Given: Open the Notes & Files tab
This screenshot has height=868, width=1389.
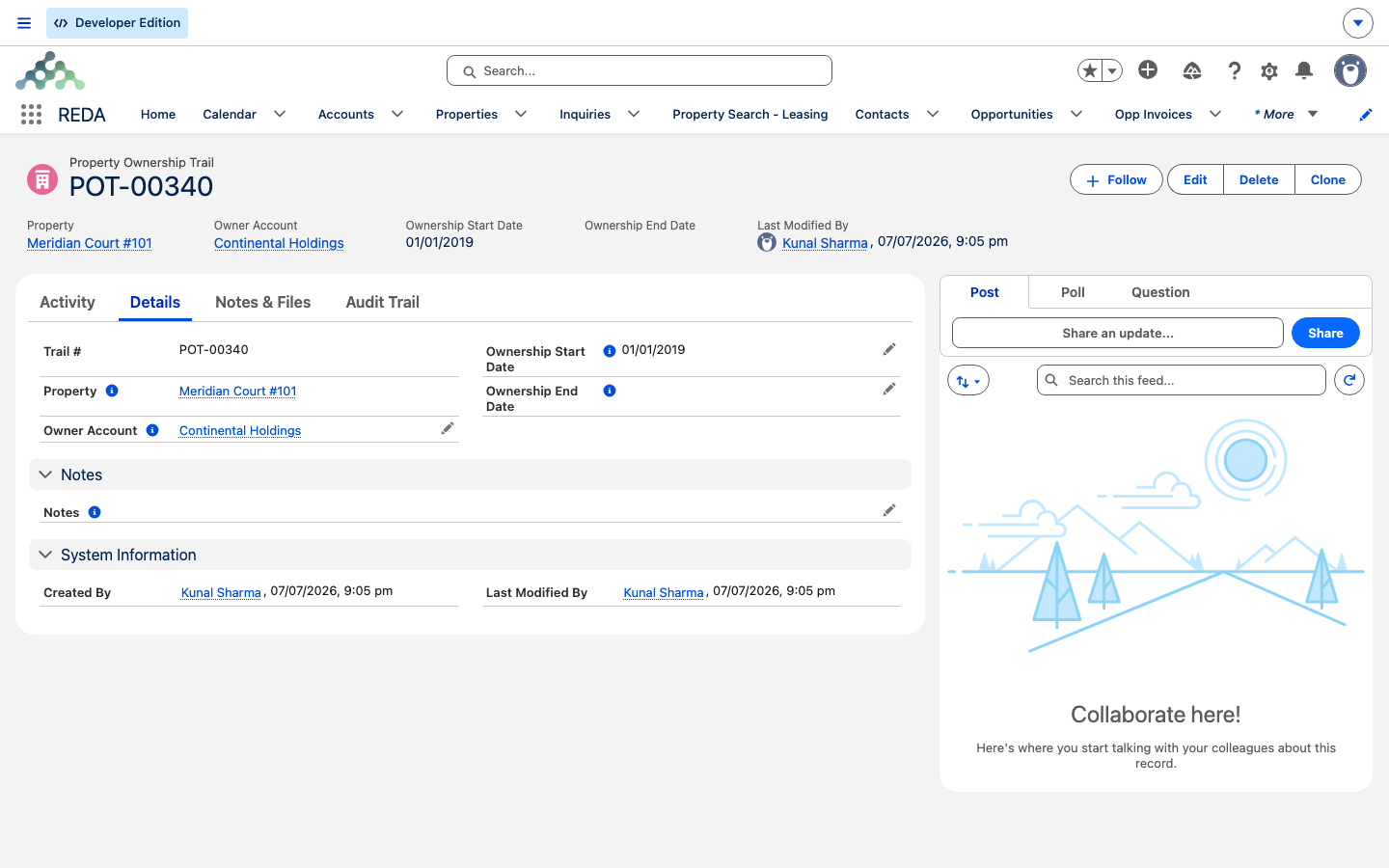Looking at the screenshot, I should tap(263, 302).
